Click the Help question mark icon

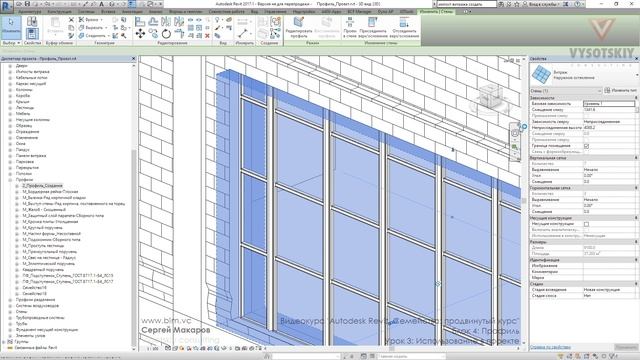coord(577,4)
